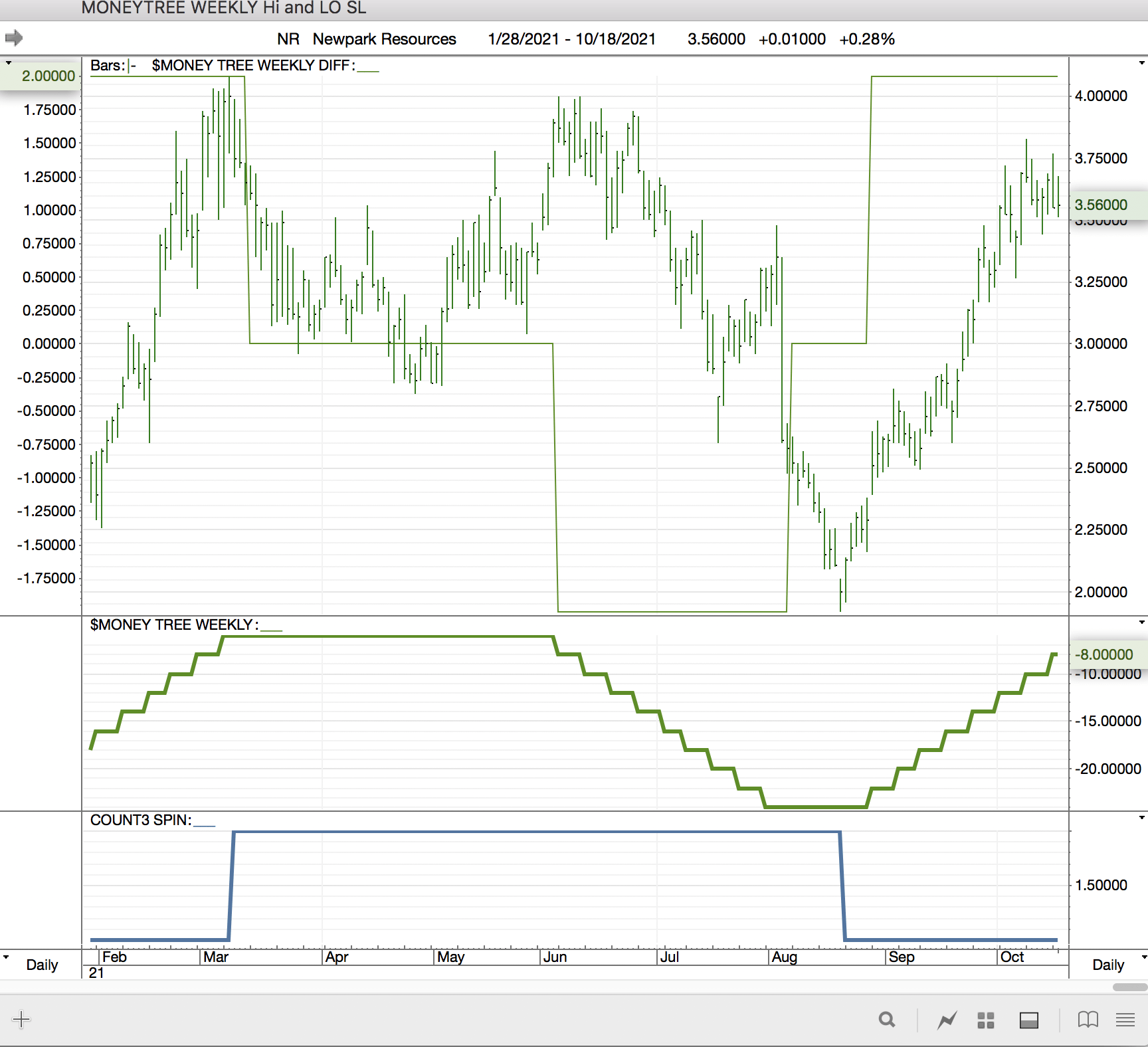Click the line chart icon in bottom toolbar
The height and width of the screenshot is (1047, 1148).
click(947, 1019)
